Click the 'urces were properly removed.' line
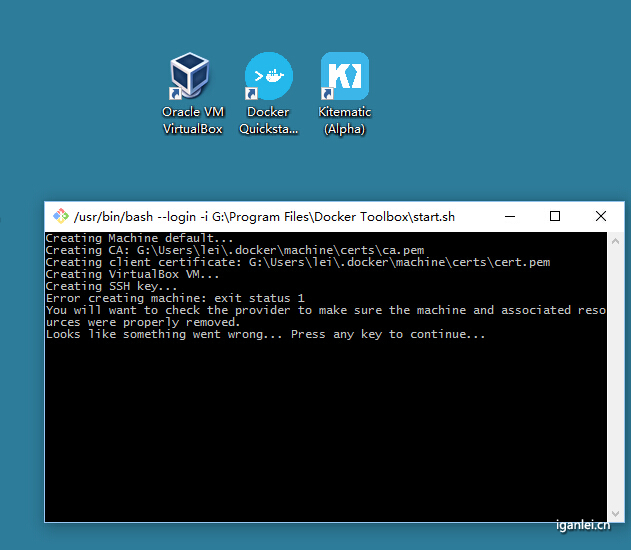This screenshot has width=631, height=550. pyautogui.click(x=143, y=322)
